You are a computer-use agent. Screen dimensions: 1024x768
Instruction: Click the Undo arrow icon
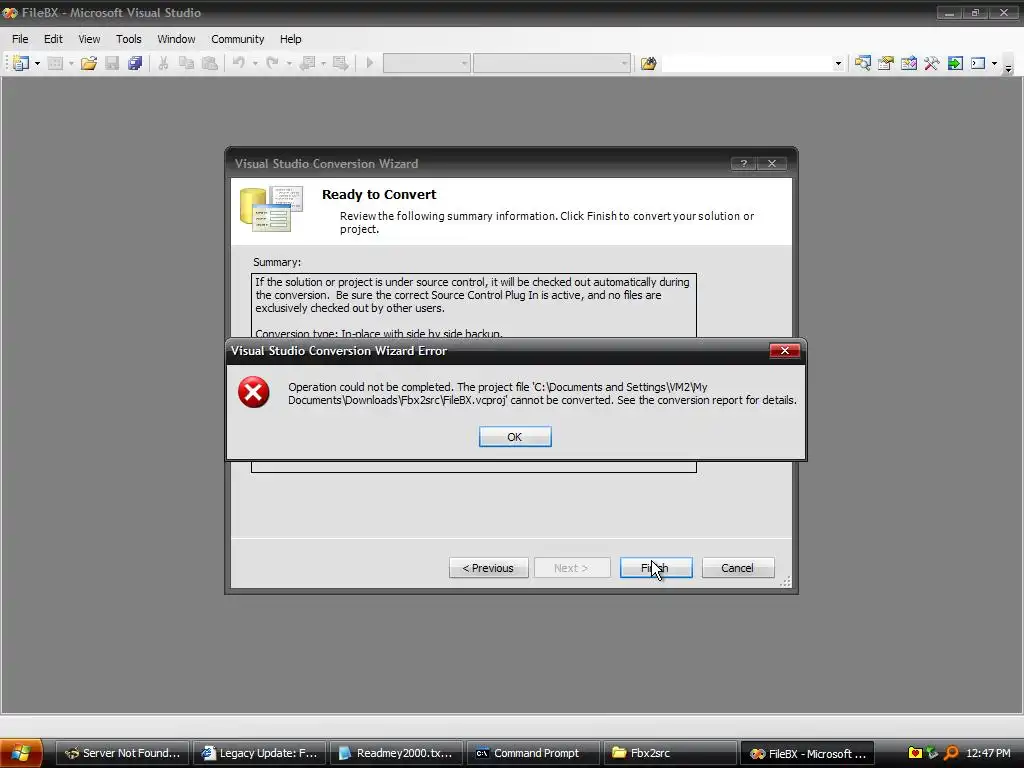click(x=239, y=63)
